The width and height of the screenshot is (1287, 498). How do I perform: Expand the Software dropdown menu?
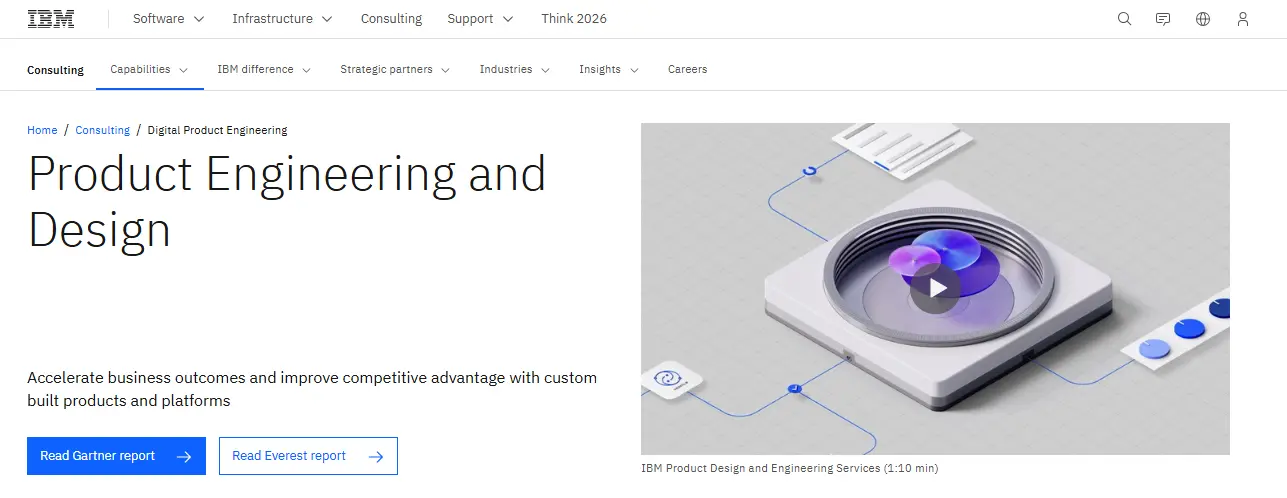pyautogui.click(x=168, y=19)
